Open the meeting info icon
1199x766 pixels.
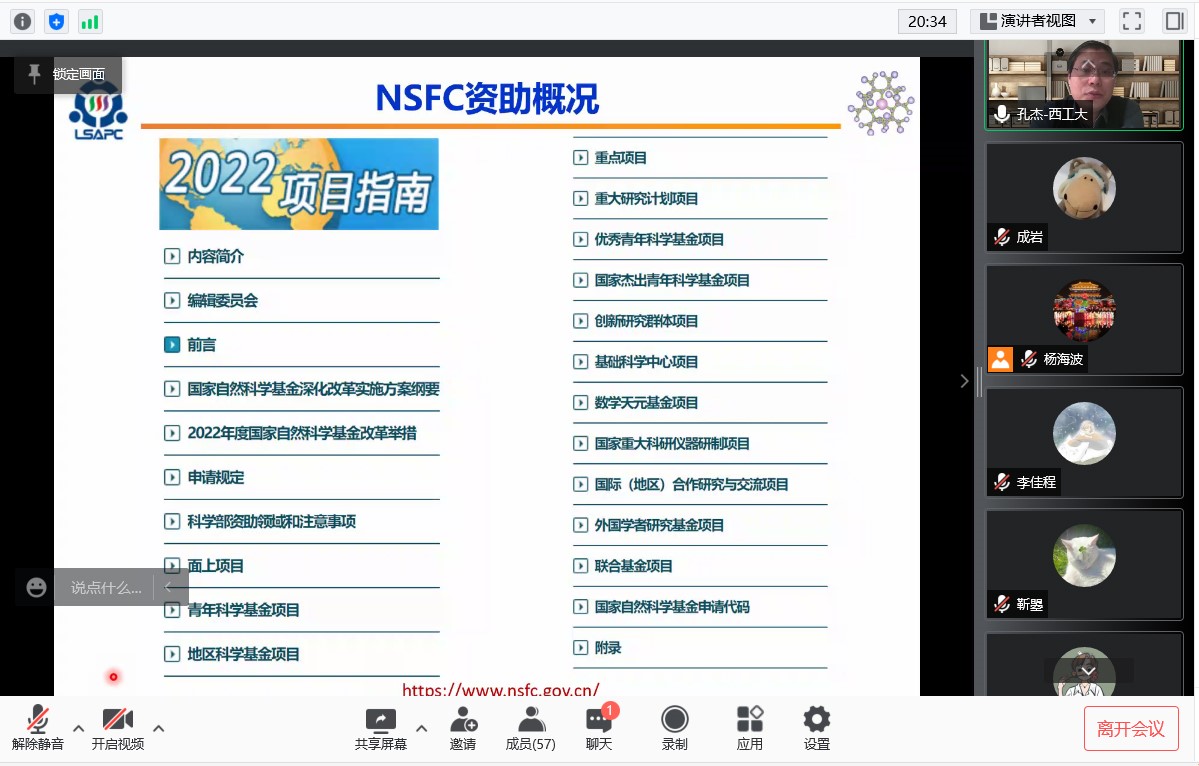[22, 21]
